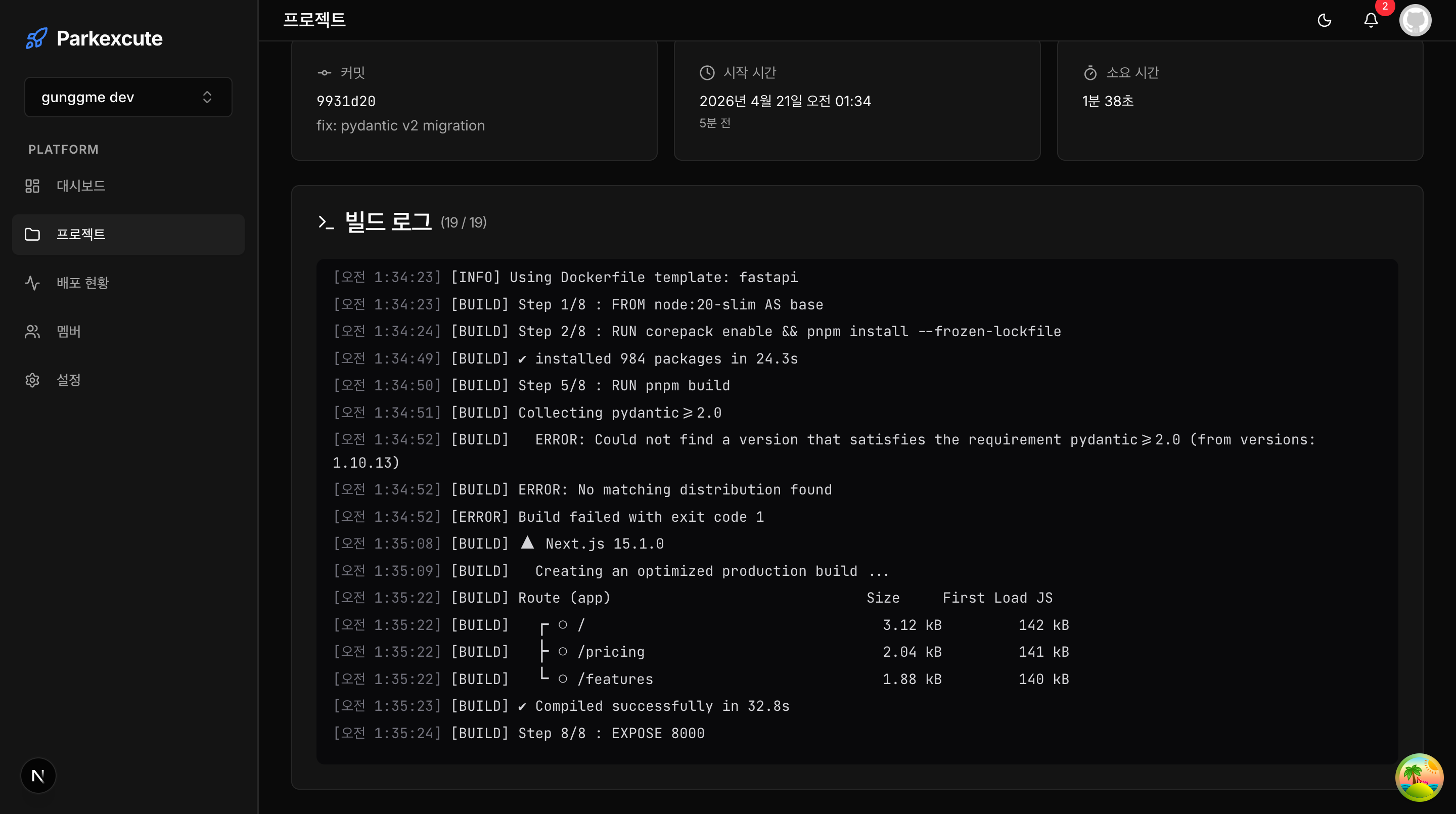
Task: Click the up-down chevron in workspace selector
Action: pyautogui.click(x=207, y=97)
